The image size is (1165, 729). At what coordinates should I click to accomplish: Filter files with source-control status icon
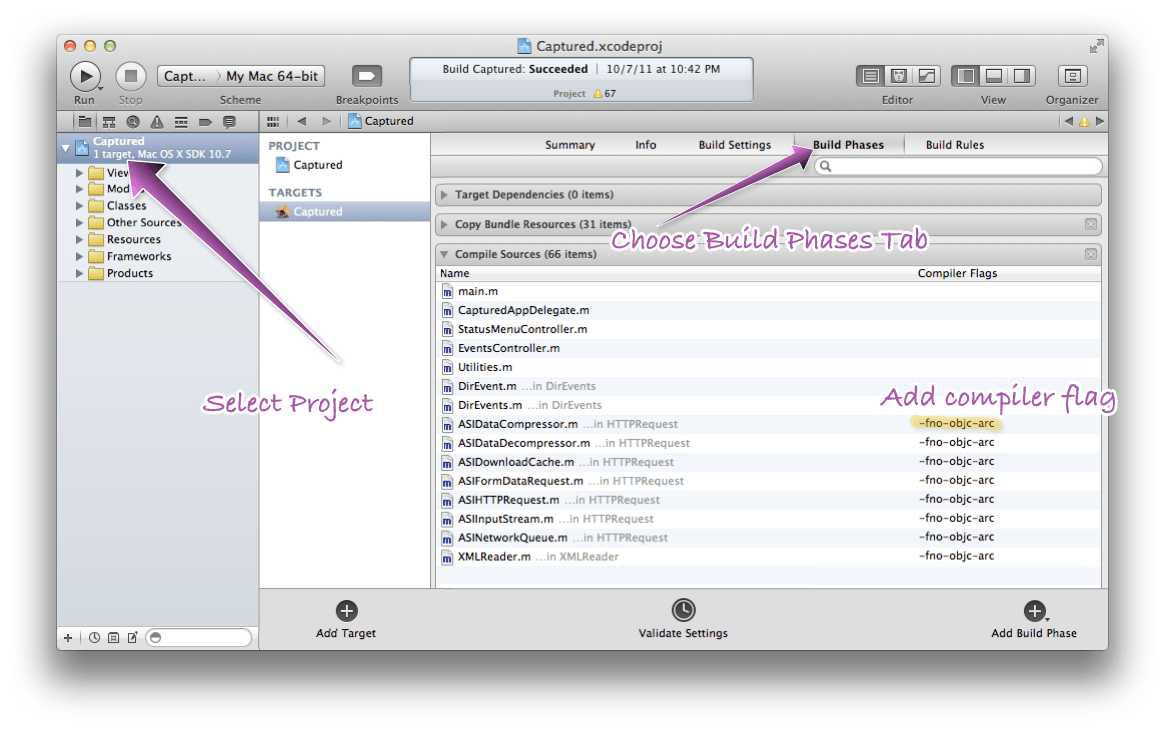pyautogui.click(x=114, y=638)
